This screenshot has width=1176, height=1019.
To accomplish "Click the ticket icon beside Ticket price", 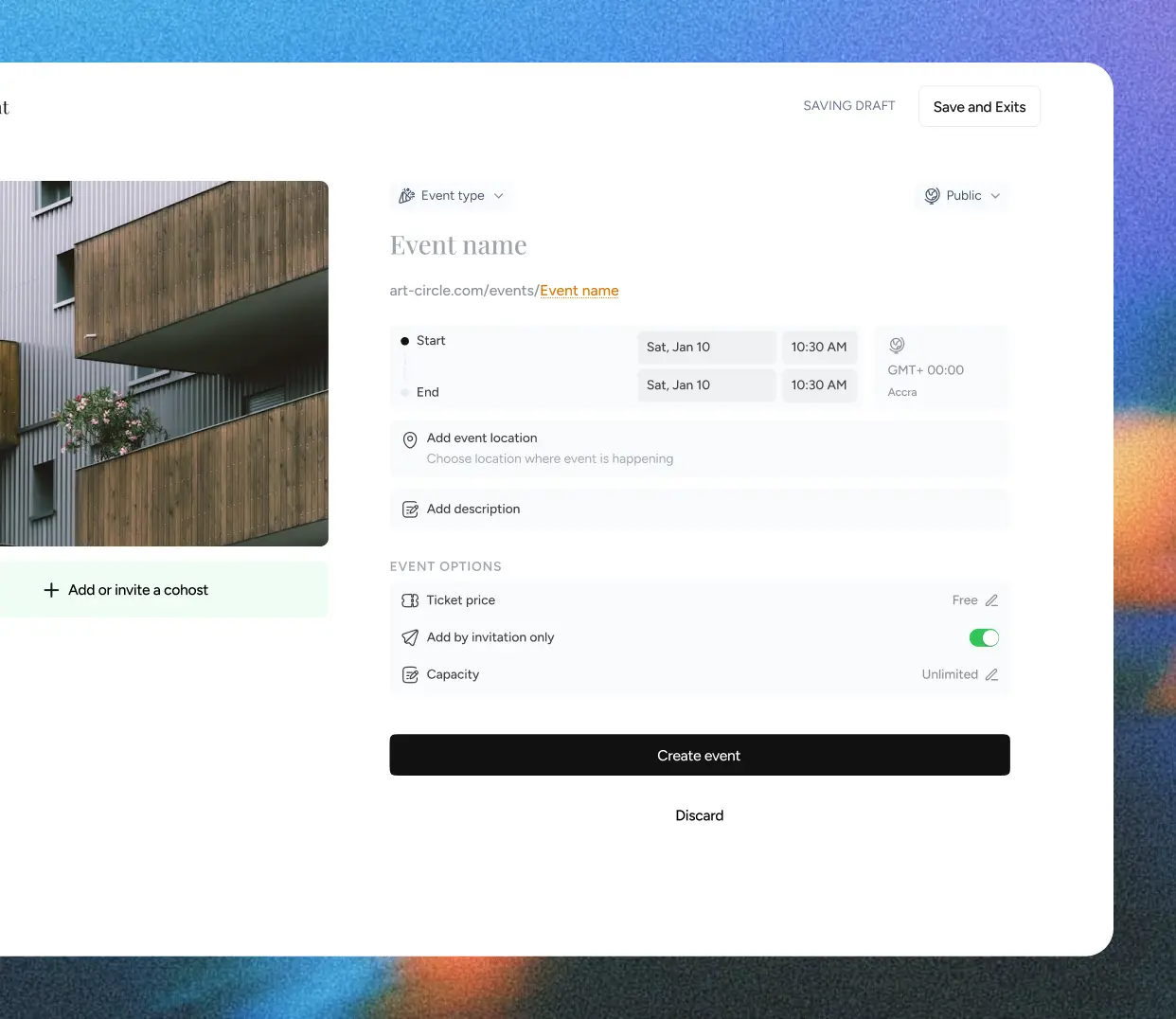I will click(x=410, y=600).
